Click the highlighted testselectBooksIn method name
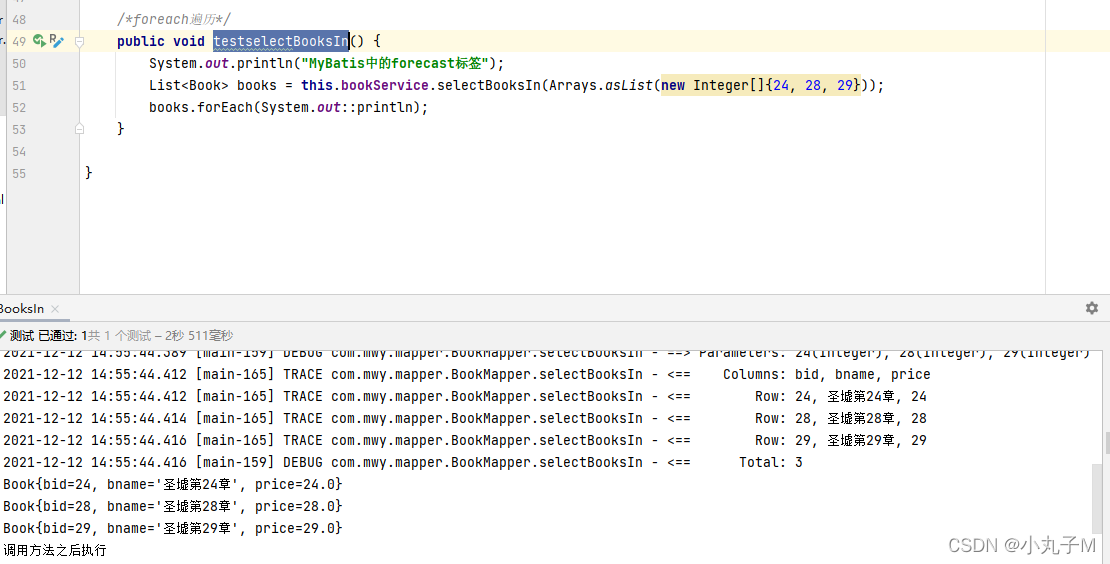Viewport: 1110px width, 564px height. tap(281, 41)
